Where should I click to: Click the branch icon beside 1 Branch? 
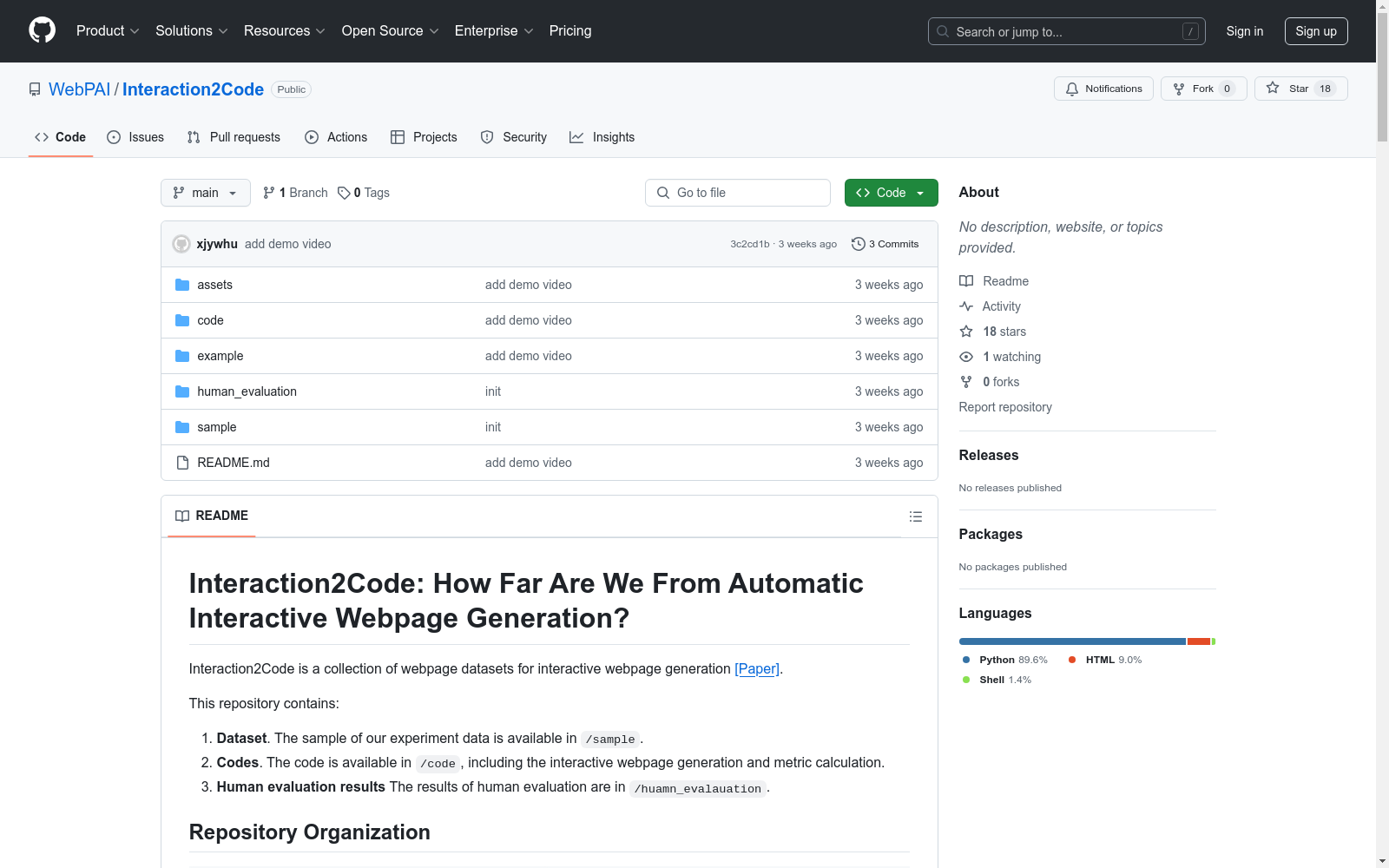coord(269,193)
